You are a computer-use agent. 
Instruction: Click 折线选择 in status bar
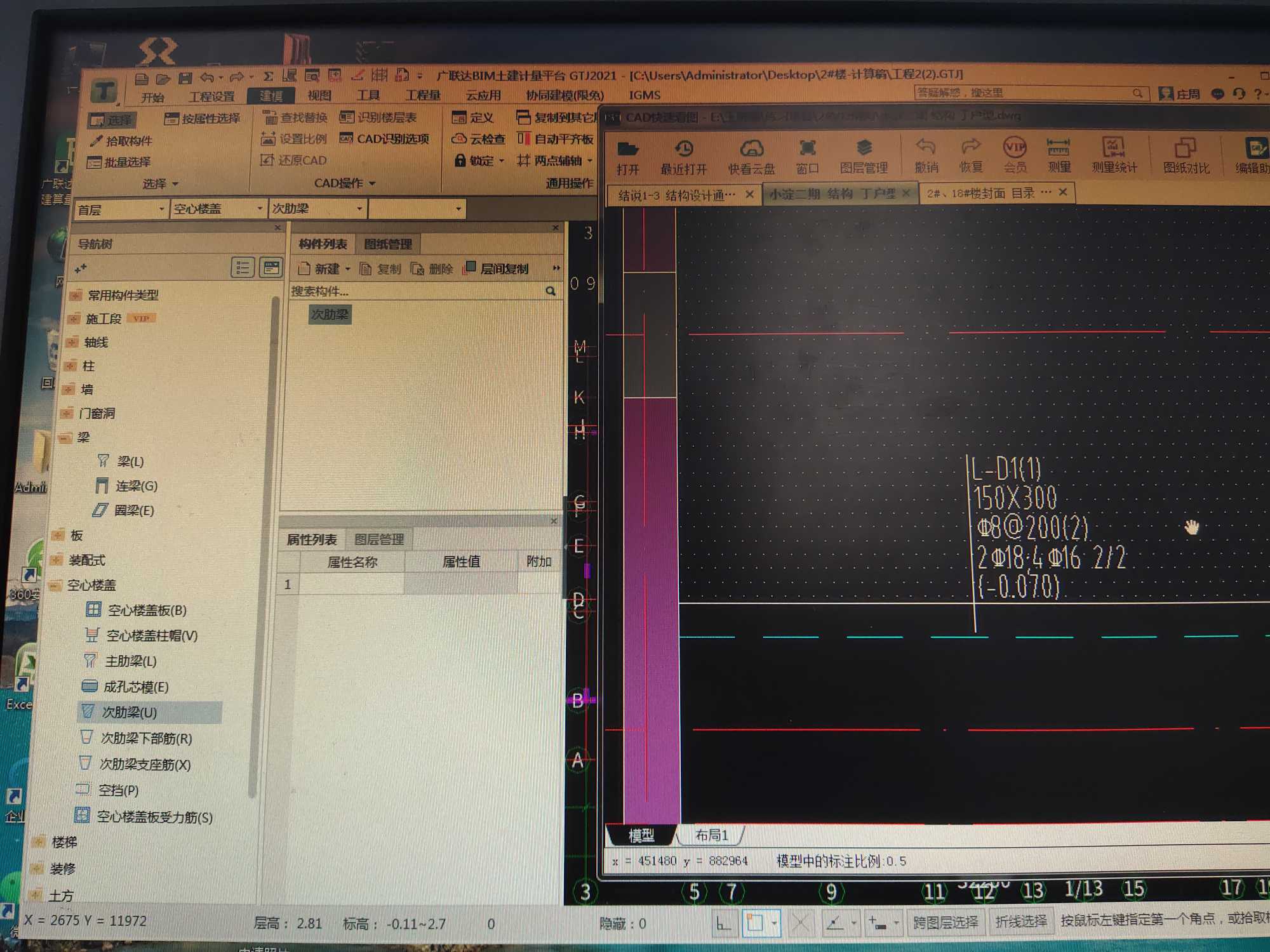click(1021, 921)
